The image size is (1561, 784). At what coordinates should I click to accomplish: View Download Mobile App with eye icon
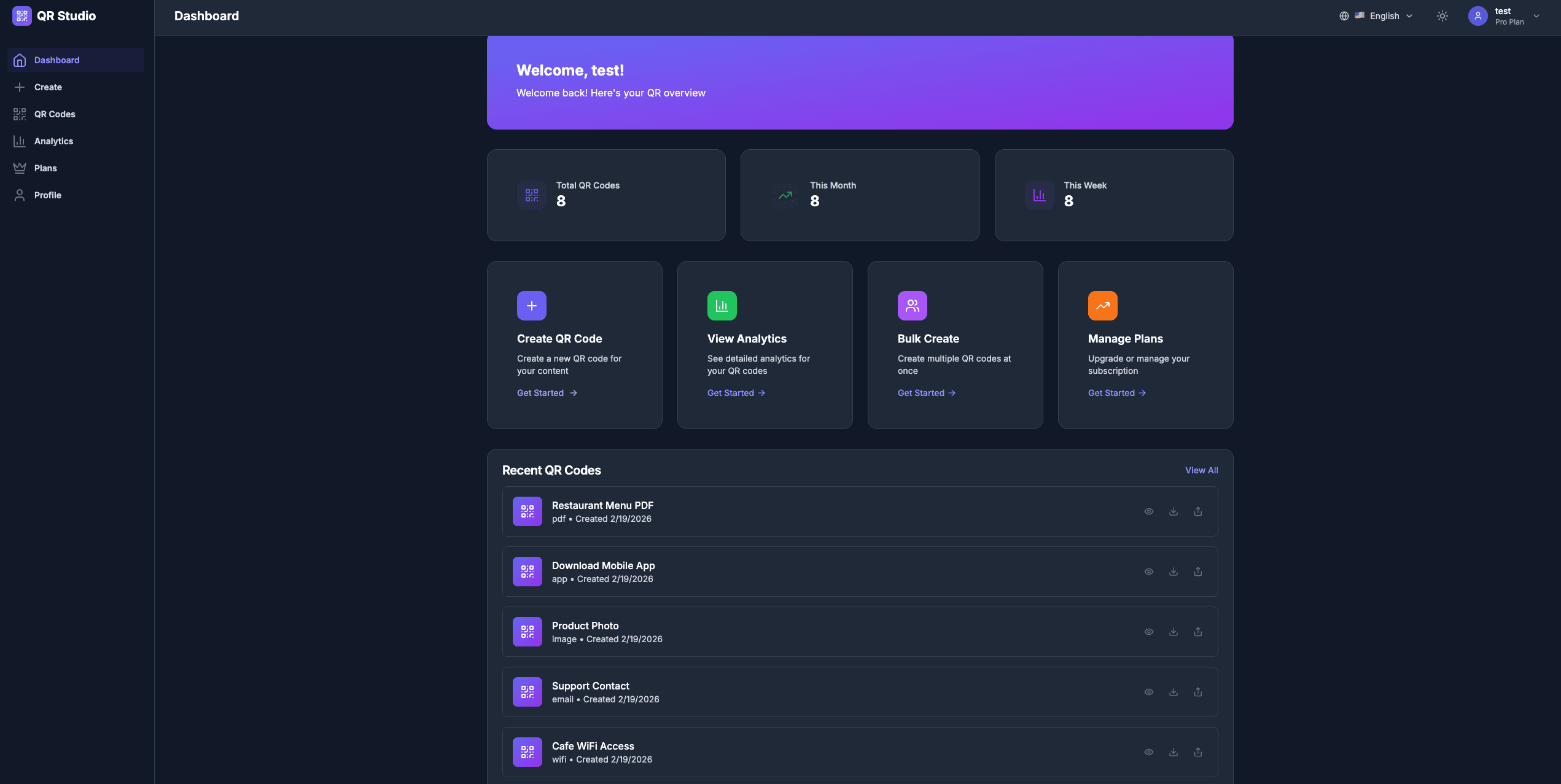(x=1148, y=572)
